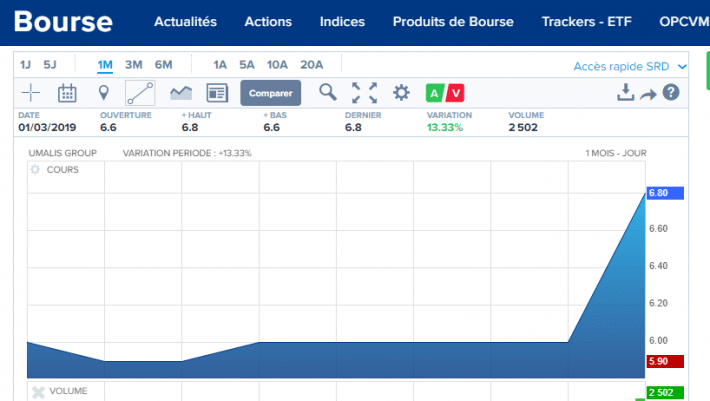Open the calendar date picker
710x401 pixels.
click(67, 93)
